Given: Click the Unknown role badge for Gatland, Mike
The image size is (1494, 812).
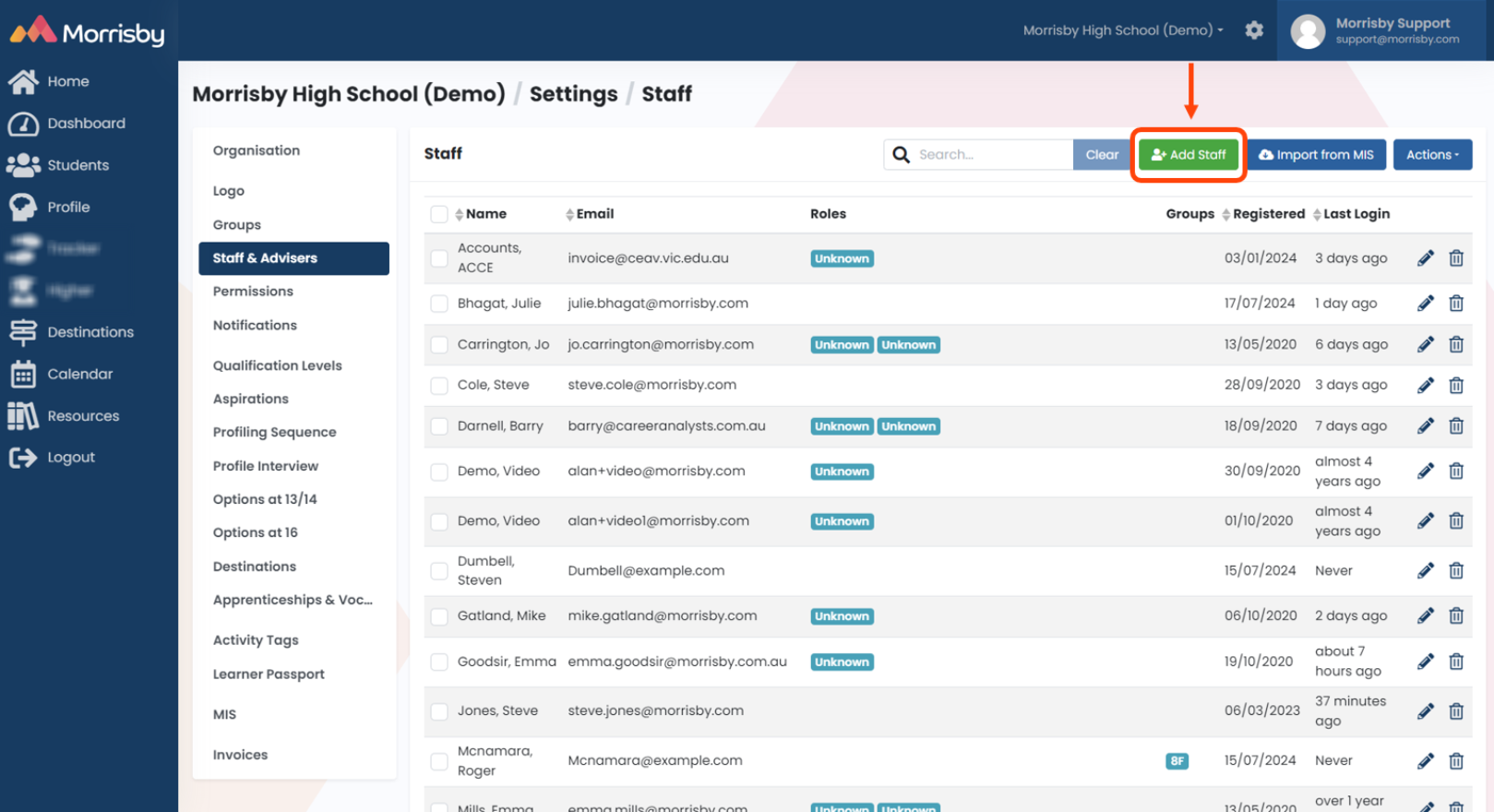Looking at the screenshot, I should pyautogui.click(x=842, y=616).
